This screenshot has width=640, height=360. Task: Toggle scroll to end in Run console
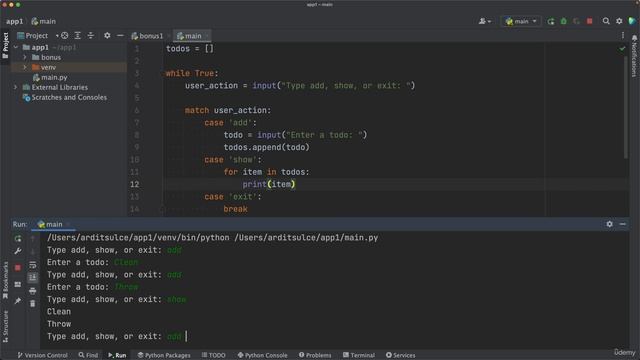tap(33, 278)
